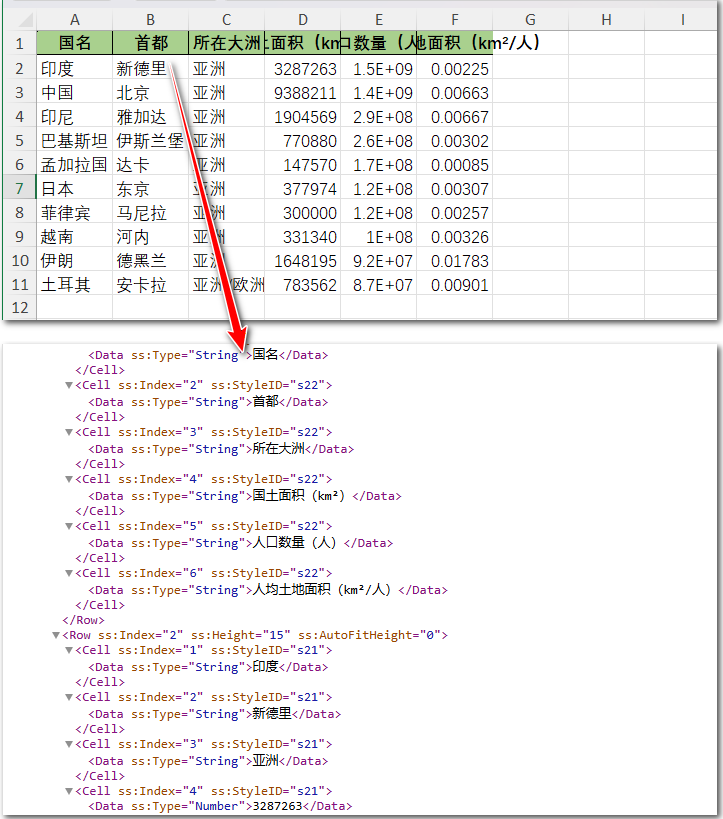The width and height of the screenshot is (723, 819).
Task: Collapse the Cell Index 4 StyleID s21 node
Action: point(68,791)
